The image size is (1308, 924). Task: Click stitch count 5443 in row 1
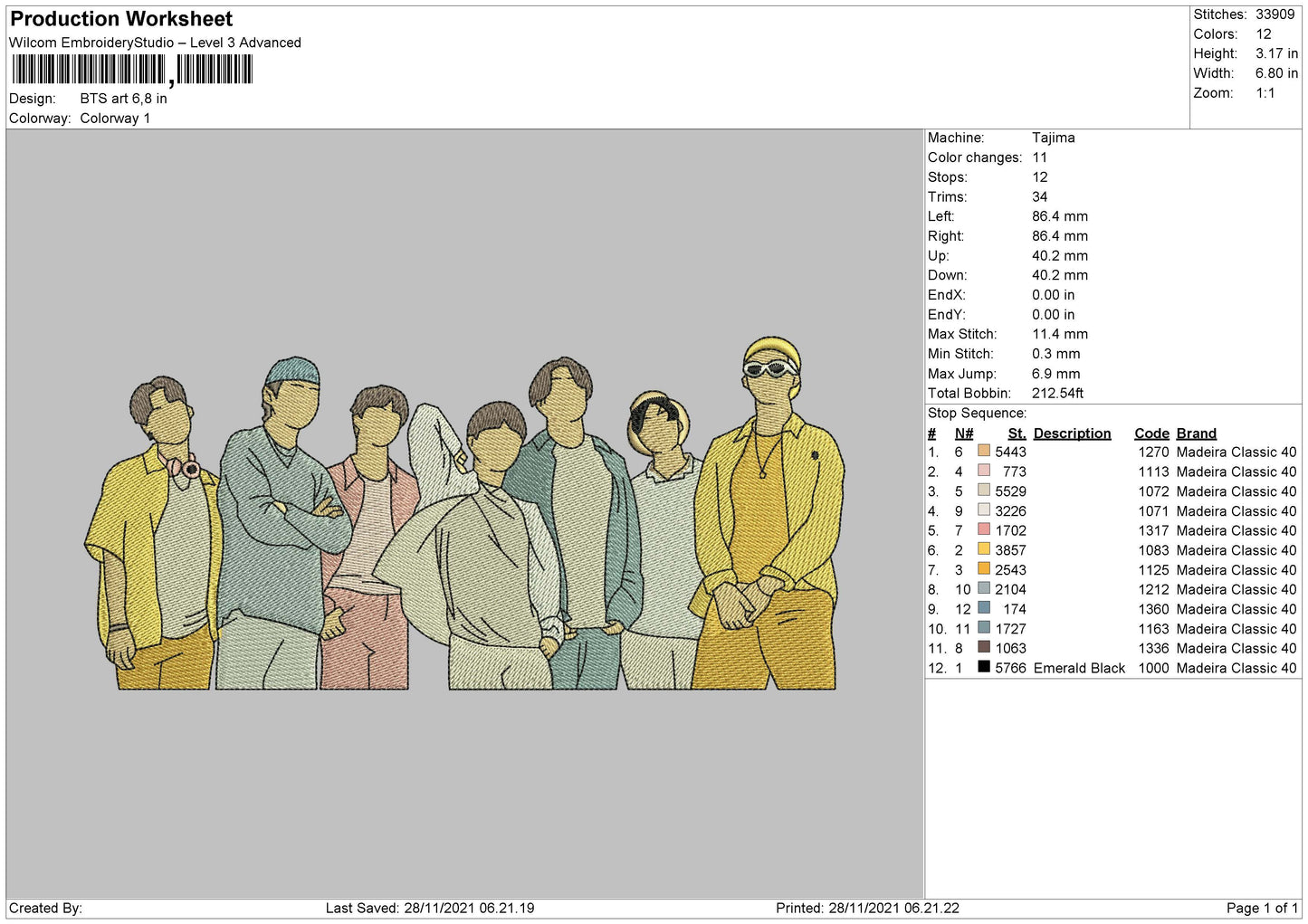click(1010, 452)
